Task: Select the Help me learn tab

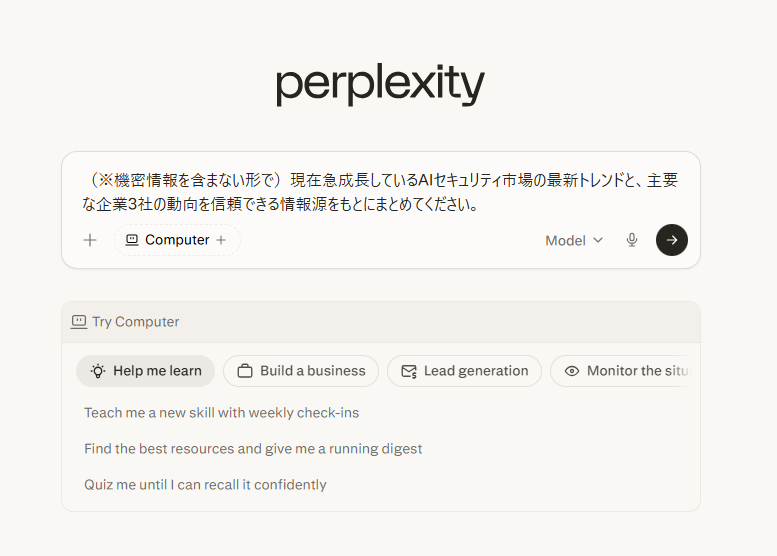Action: click(x=145, y=371)
